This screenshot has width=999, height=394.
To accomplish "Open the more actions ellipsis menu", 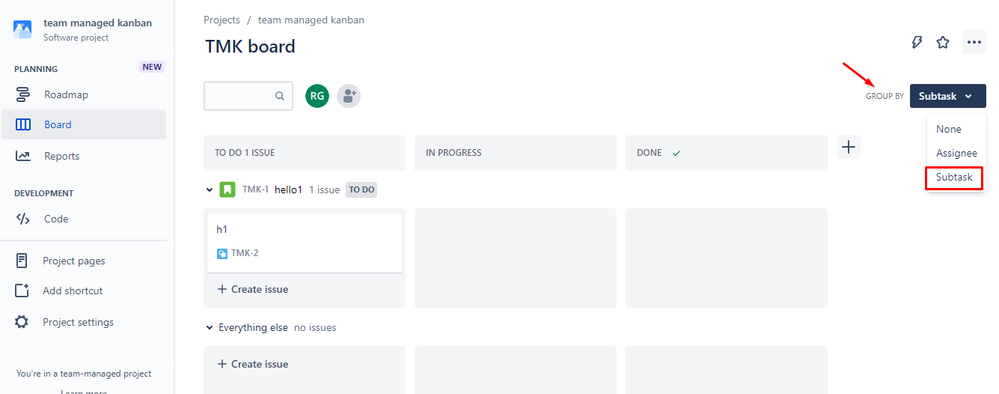I will [x=974, y=42].
